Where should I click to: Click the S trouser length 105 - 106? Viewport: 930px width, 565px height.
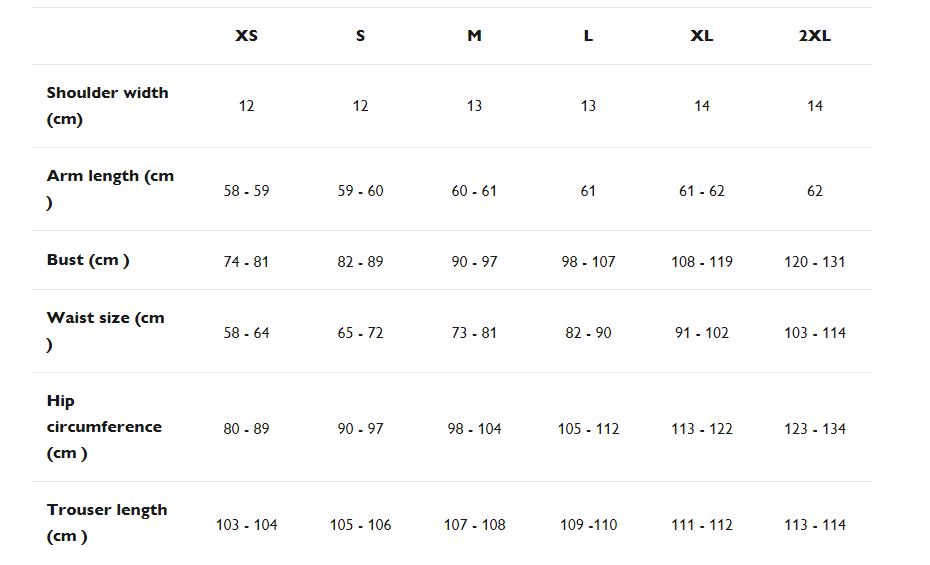click(x=360, y=525)
